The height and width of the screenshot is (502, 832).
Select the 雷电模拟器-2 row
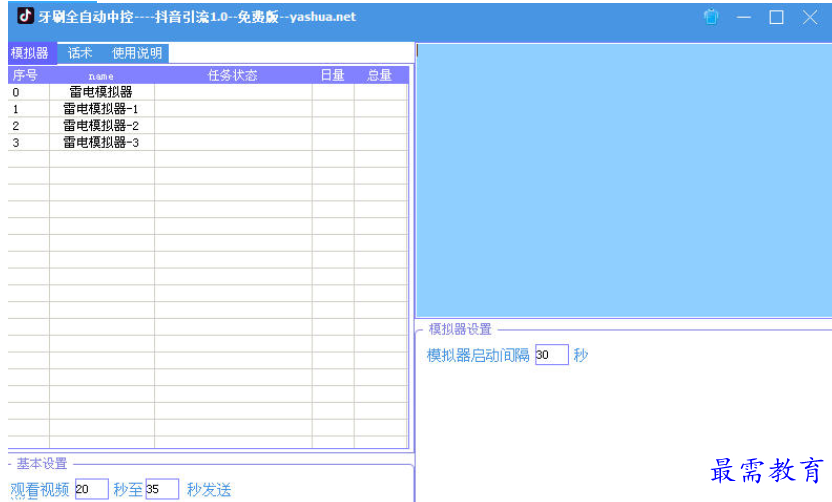tap(208, 126)
